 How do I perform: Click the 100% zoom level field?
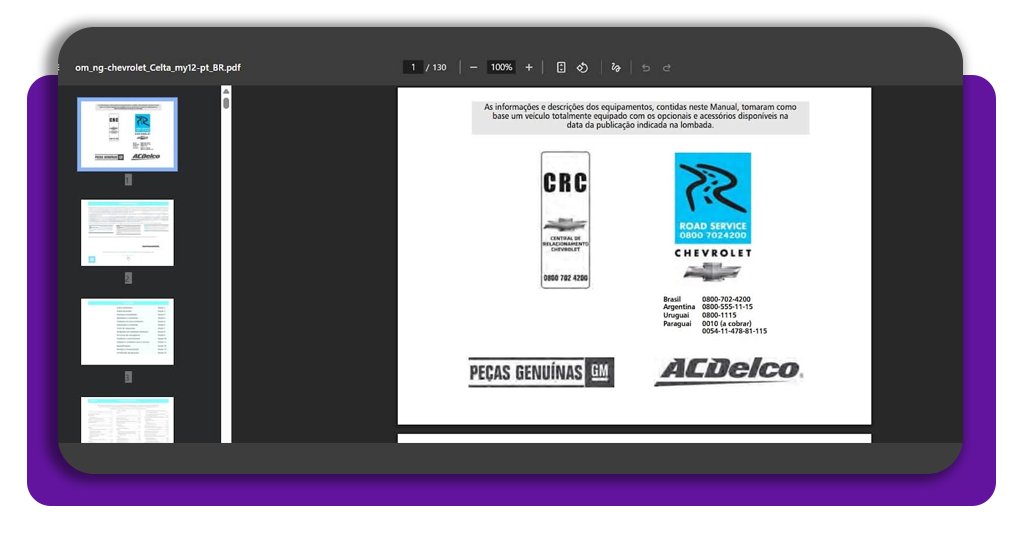pyautogui.click(x=501, y=67)
